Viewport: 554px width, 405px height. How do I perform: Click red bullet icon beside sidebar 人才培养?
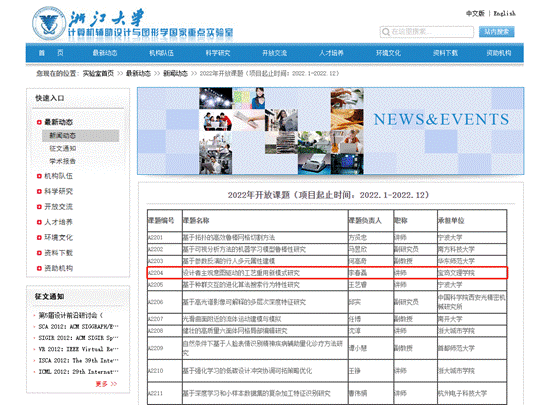tap(39, 222)
